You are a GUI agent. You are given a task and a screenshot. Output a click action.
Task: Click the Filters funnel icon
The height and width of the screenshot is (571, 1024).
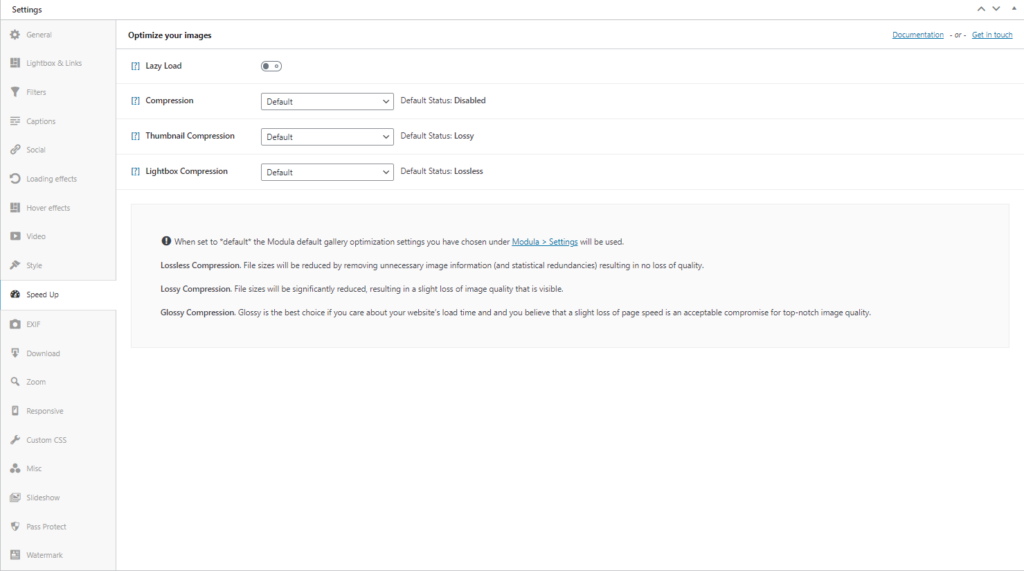click(x=15, y=92)
